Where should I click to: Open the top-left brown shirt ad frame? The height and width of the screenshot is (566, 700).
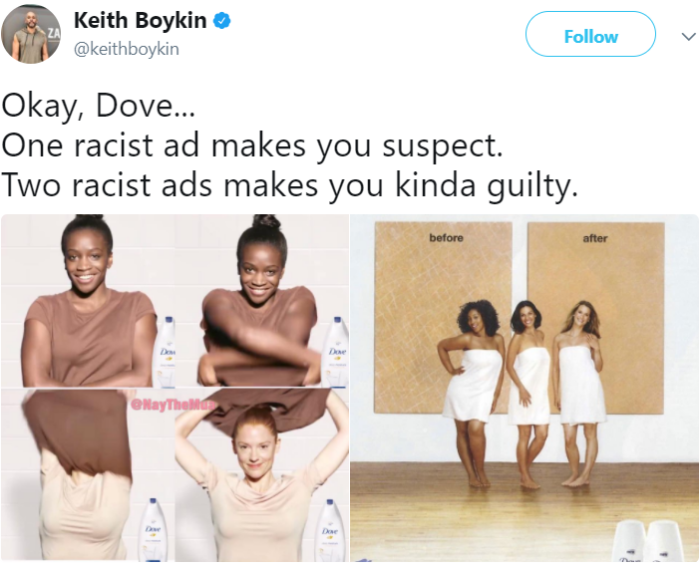pyautogui.click(x=88, y=300)
